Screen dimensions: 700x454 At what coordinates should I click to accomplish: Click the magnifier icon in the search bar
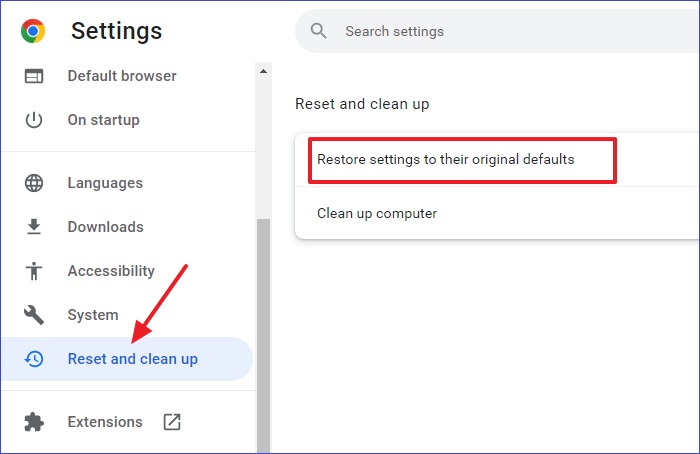(x=319, y=31)
